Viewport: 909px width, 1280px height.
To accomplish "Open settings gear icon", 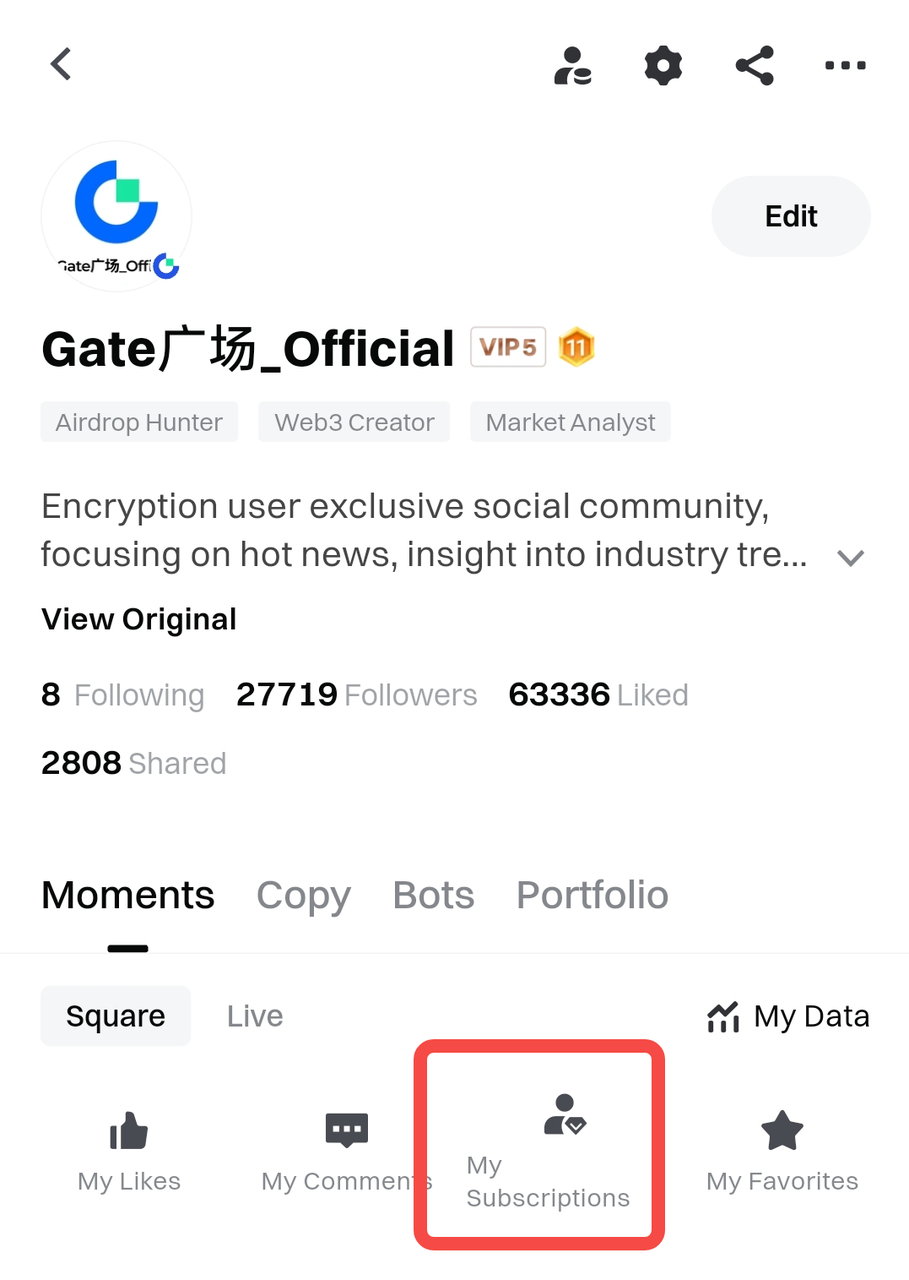I will pyautogui.click(x=663, y=66).
